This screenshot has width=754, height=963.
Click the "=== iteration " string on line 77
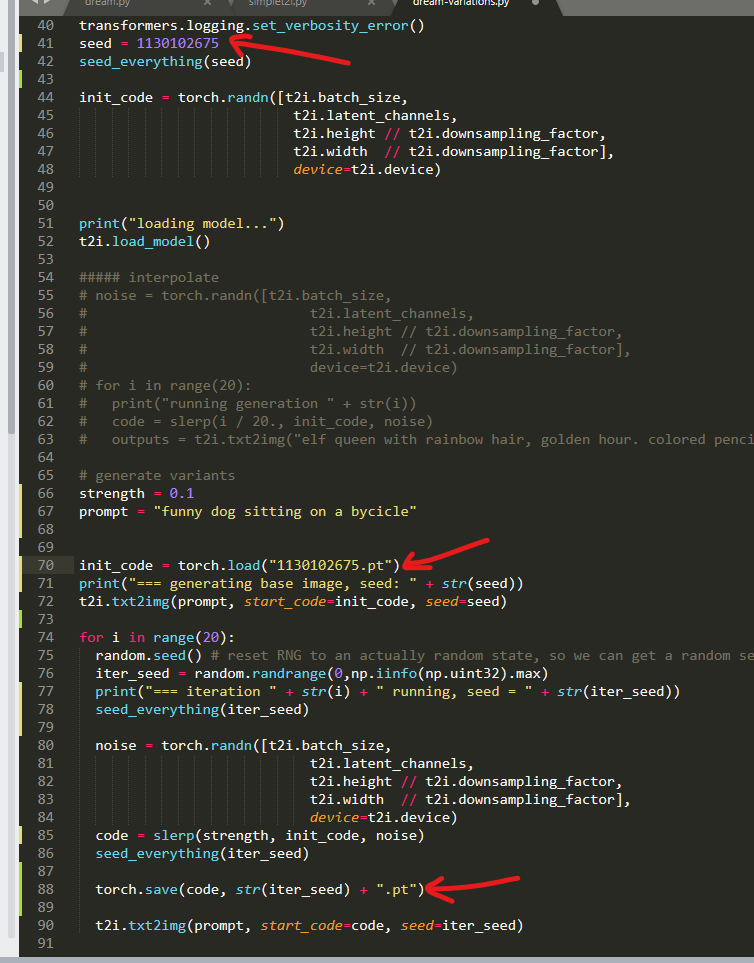211,691
